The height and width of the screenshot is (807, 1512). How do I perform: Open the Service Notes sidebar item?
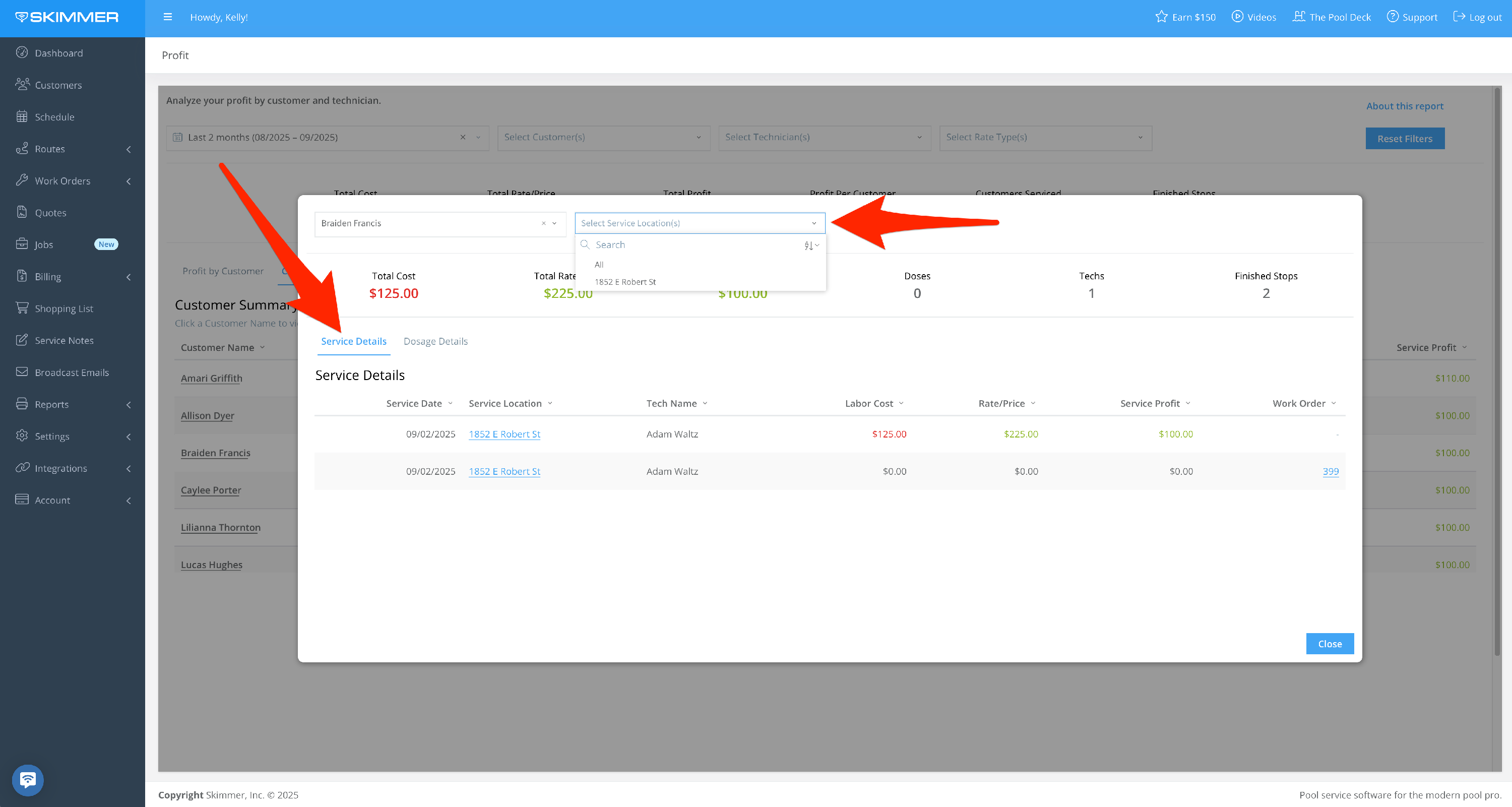[x=64, y=340]
